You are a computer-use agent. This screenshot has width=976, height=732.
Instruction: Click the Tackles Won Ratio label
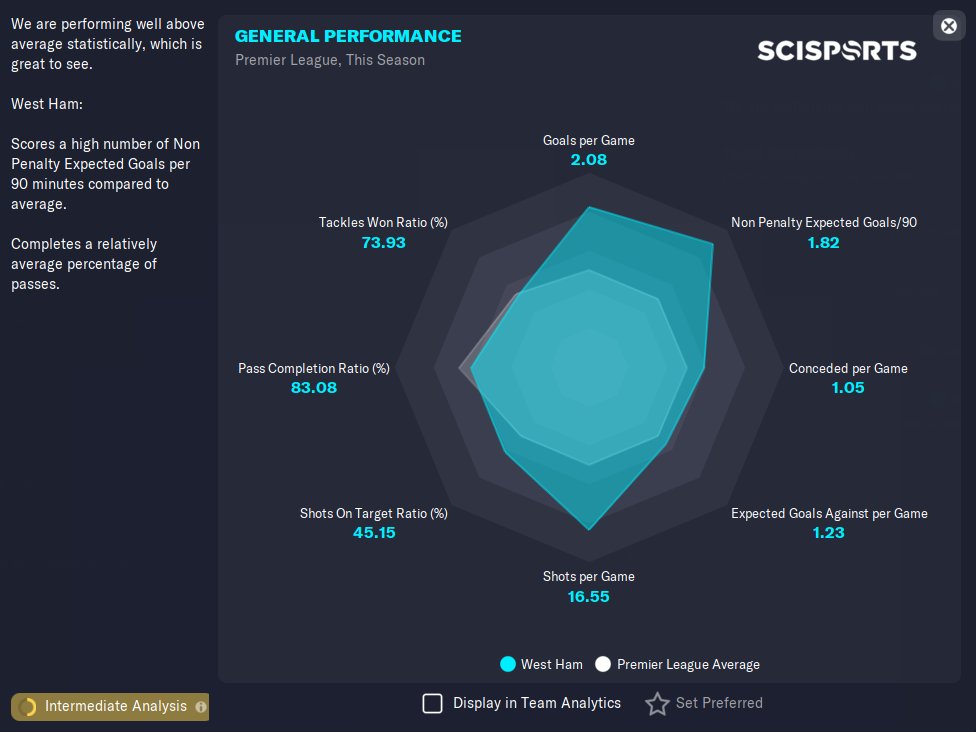(383, 223)
